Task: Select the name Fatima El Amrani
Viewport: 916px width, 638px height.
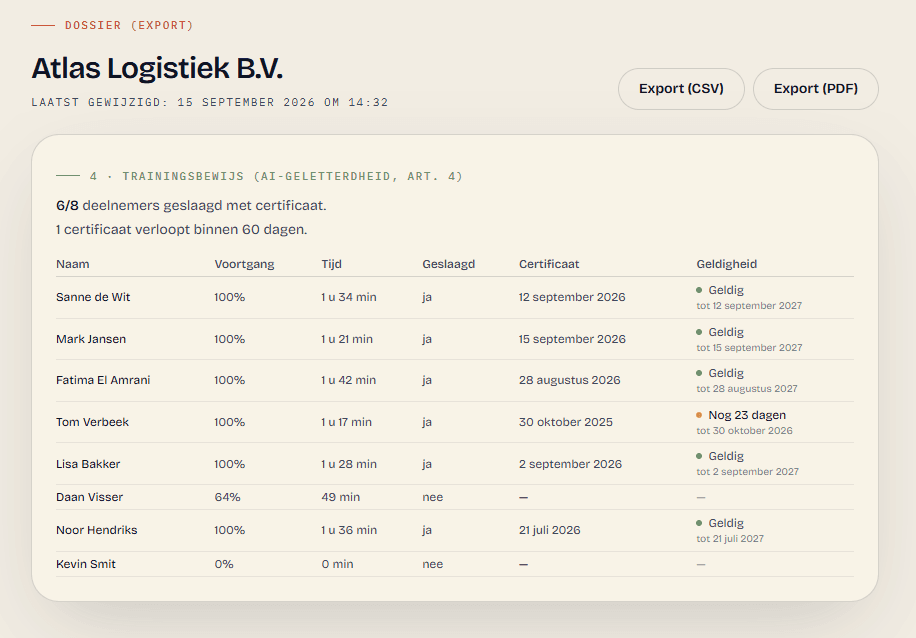Action: [x=103, y=380]
